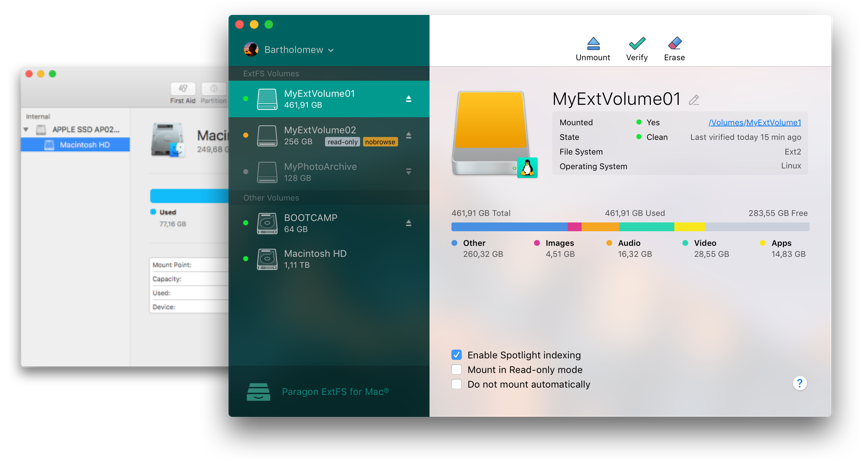Select Macintosh HD in the ExtFS sidebar
This screenshot has width=861, height=461.
329,259
